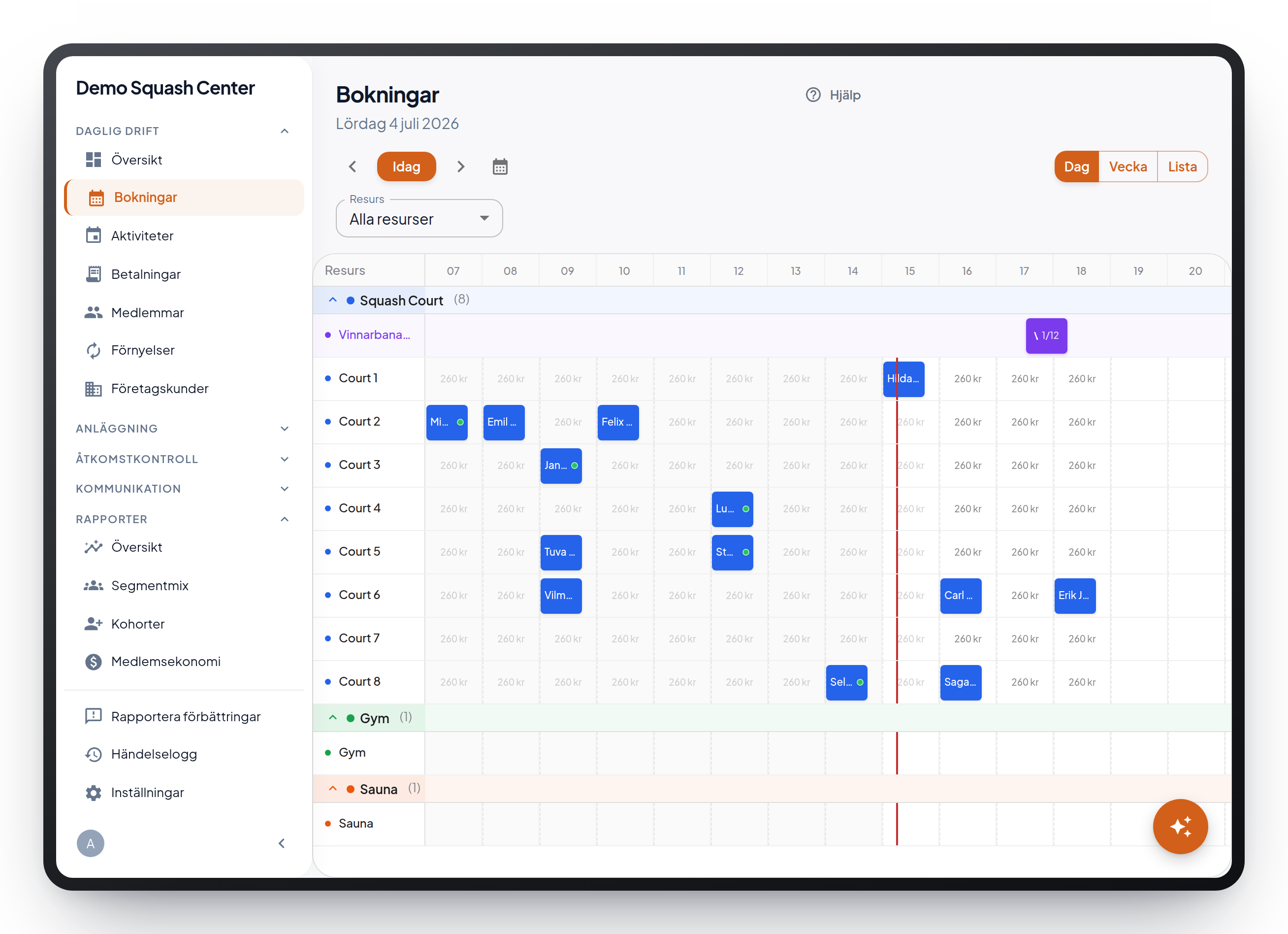
Task: Click the Rapporter Översikt chart icon
Action: [x=93, y=547]
